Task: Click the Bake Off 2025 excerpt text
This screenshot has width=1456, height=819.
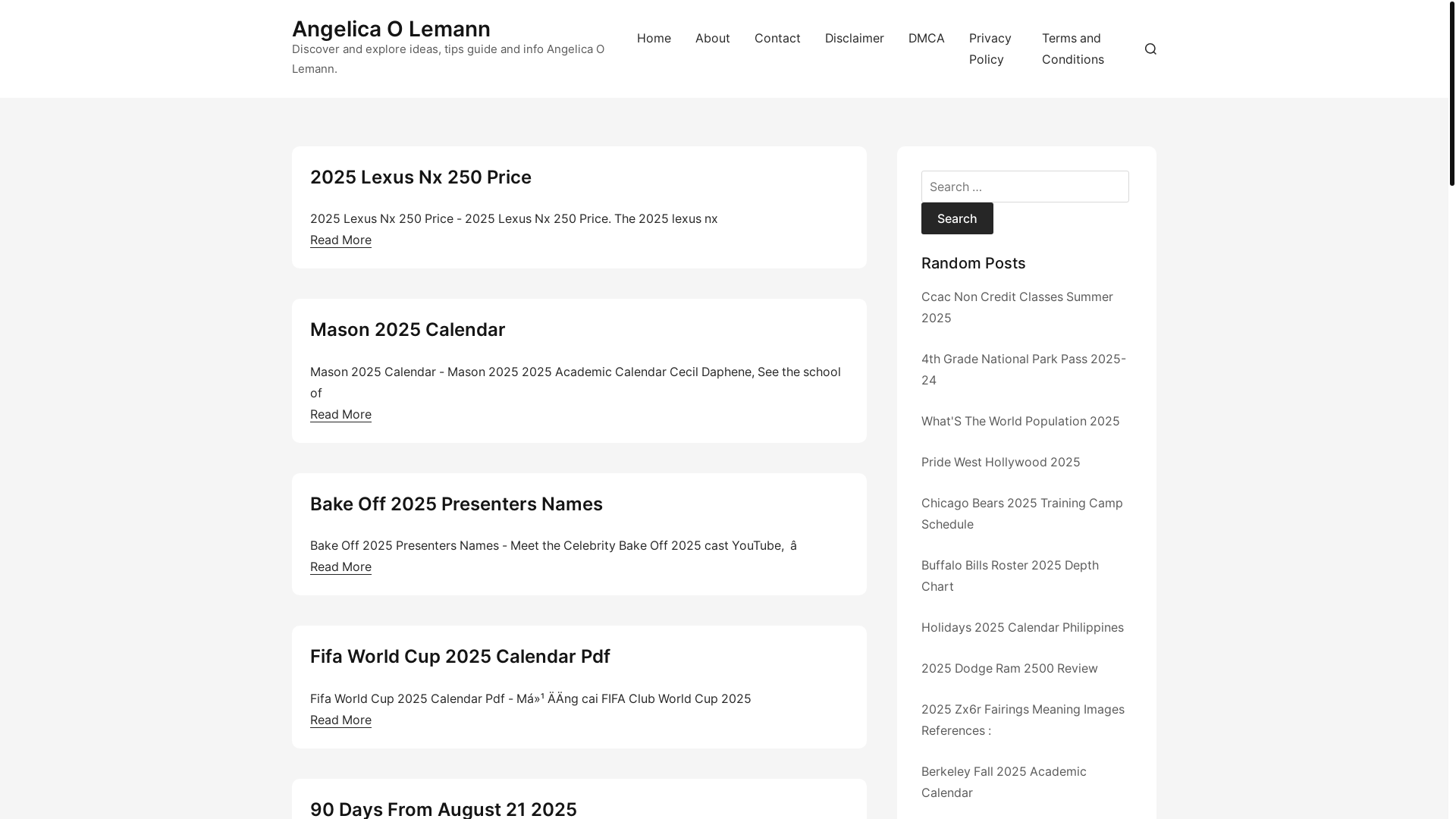Action: pos(554,545)
